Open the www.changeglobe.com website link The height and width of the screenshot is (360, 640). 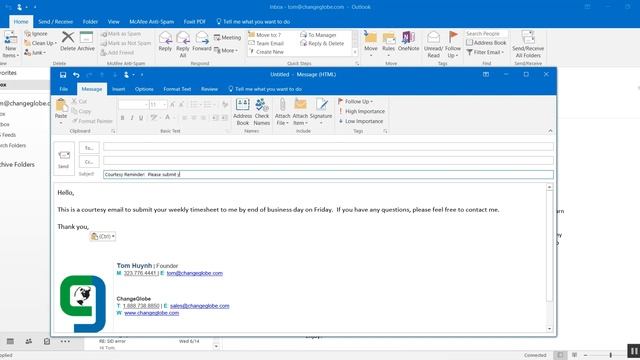point(151,313)
